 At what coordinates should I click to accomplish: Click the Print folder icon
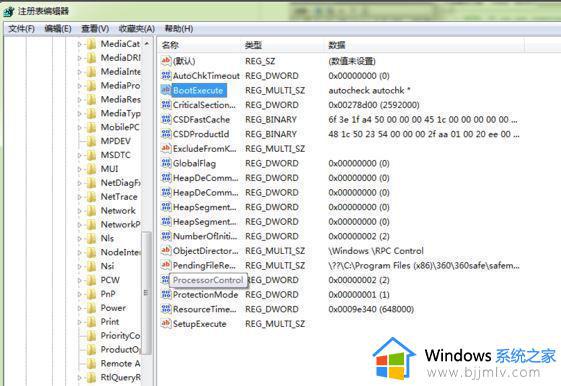[x=92, y=322]
